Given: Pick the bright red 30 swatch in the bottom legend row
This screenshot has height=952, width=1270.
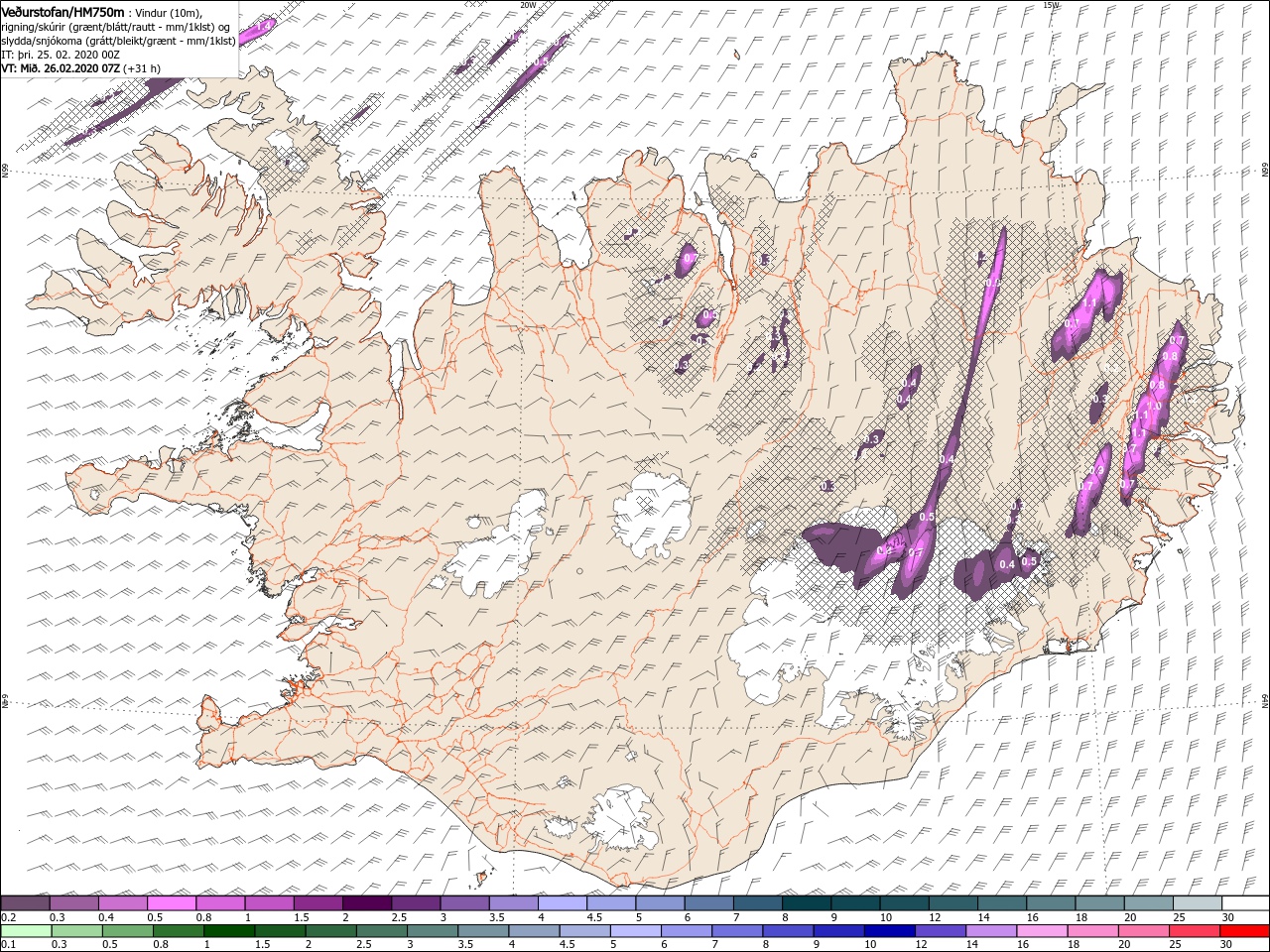Looking at the screenshot, I should pos(1243,931).
